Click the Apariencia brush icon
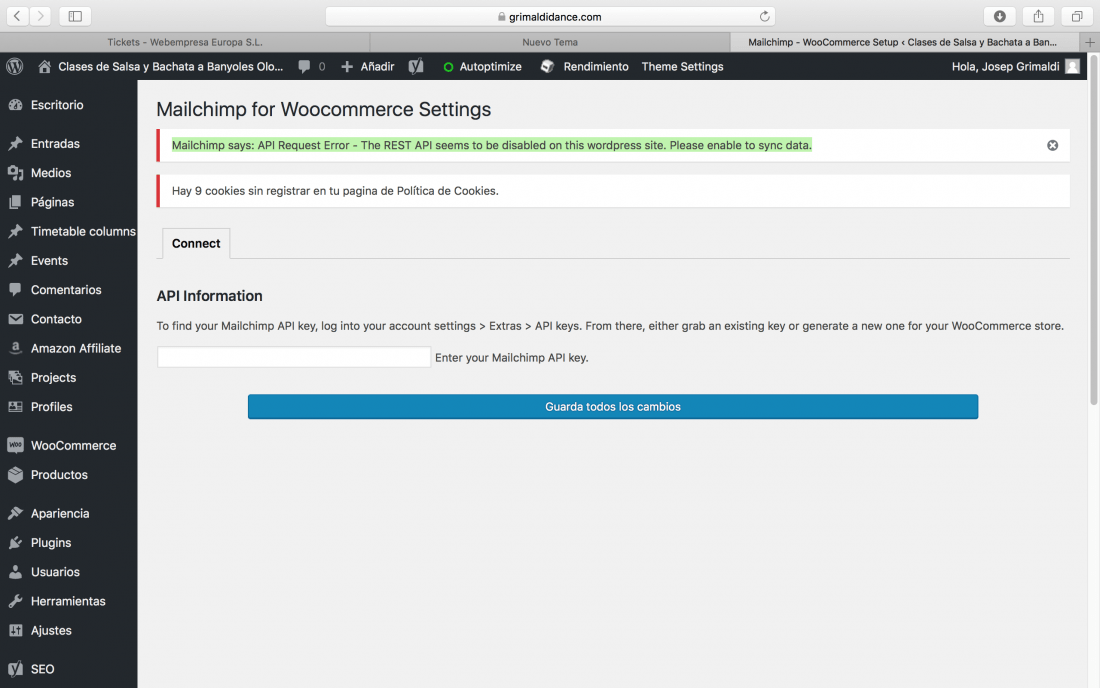The image size is (1100, 688). [x=15, y=513]
